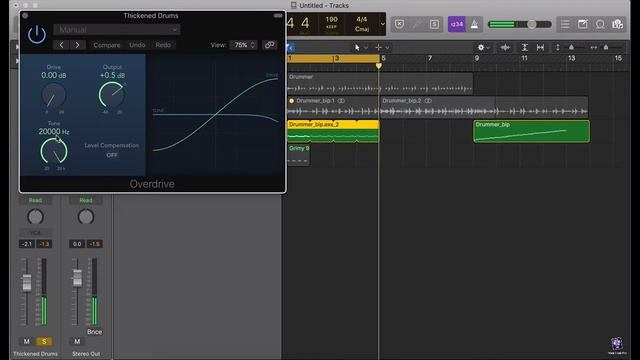Close the Thickened Drums plugin window
Screen dimensions: 640x360
pos(25,16)
